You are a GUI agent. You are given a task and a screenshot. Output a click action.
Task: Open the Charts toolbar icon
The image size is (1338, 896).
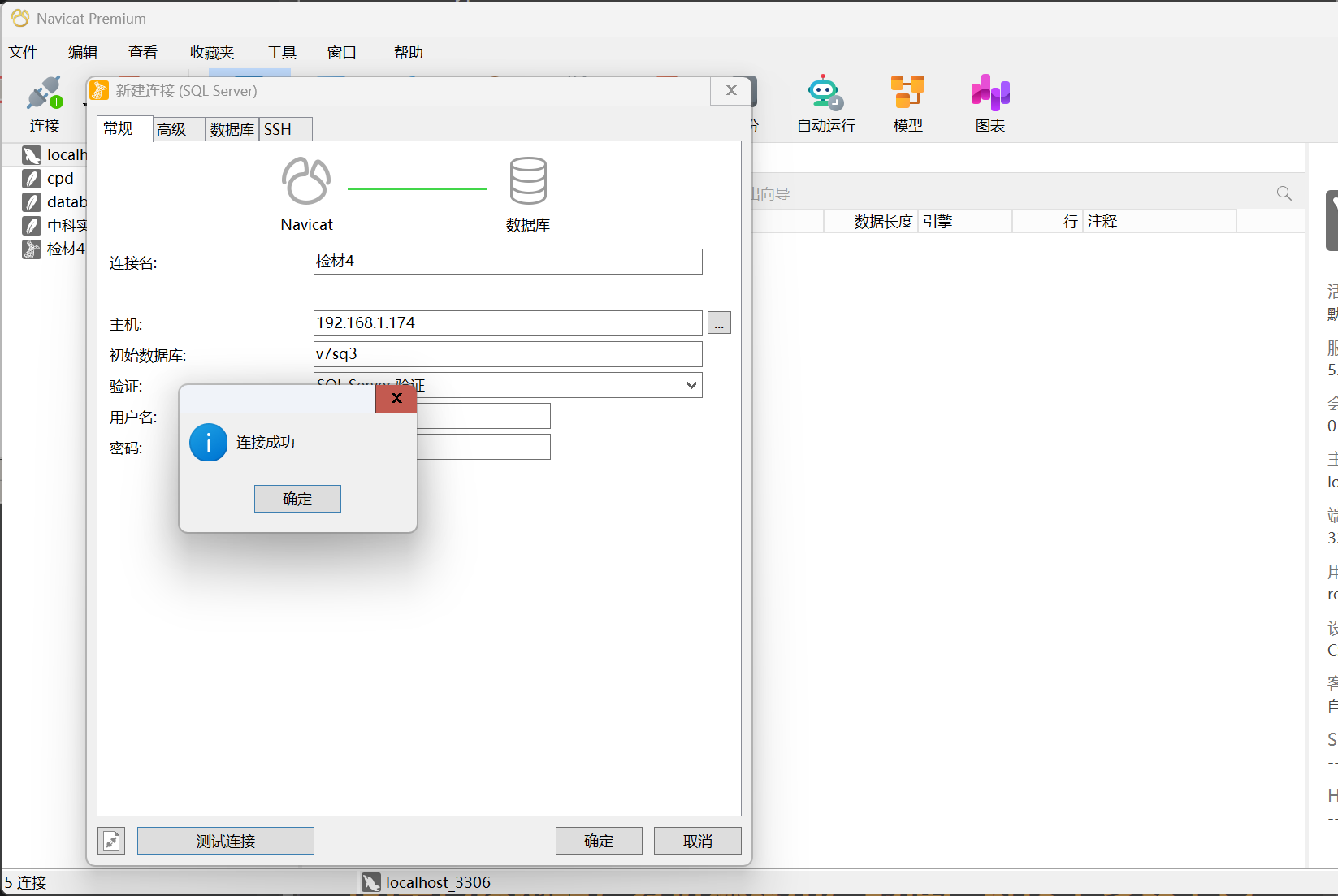[989, 93]
